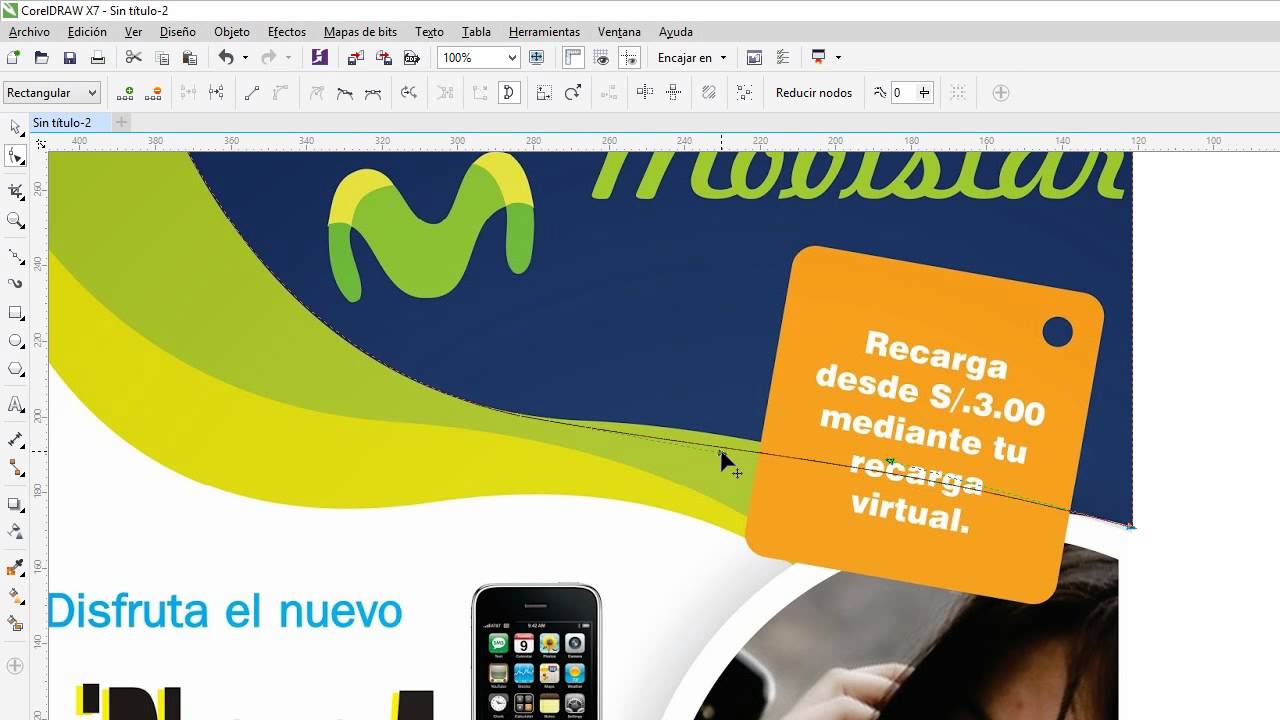
Task: Add a new document tab with plus
Action: click(121, 122)
